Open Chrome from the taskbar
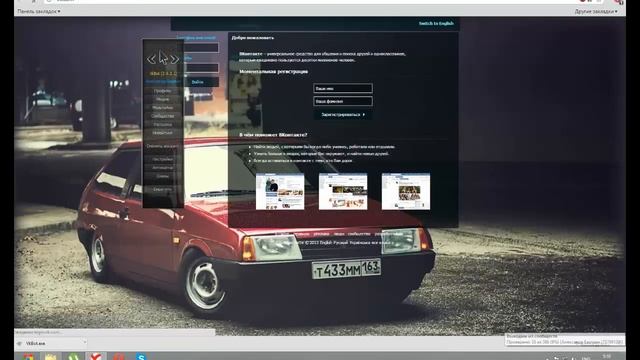Screen dimensions: 640x360 point(28,357)
